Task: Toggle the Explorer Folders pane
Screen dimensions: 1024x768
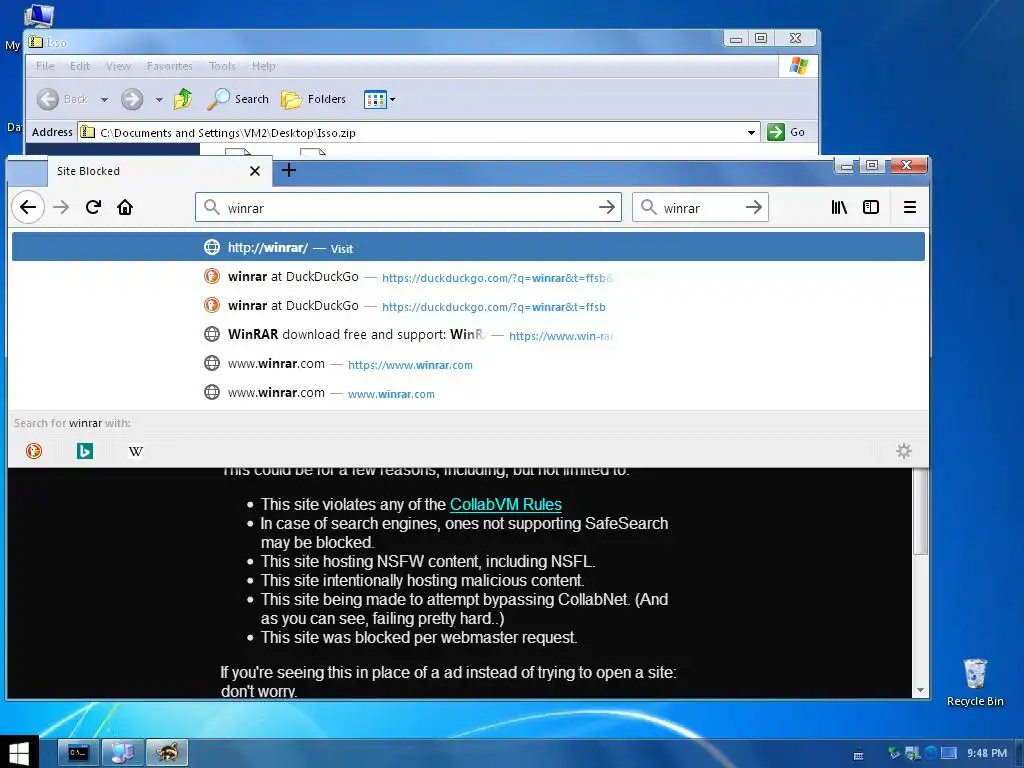Action: pyautogui.click(x=313, y=99)
